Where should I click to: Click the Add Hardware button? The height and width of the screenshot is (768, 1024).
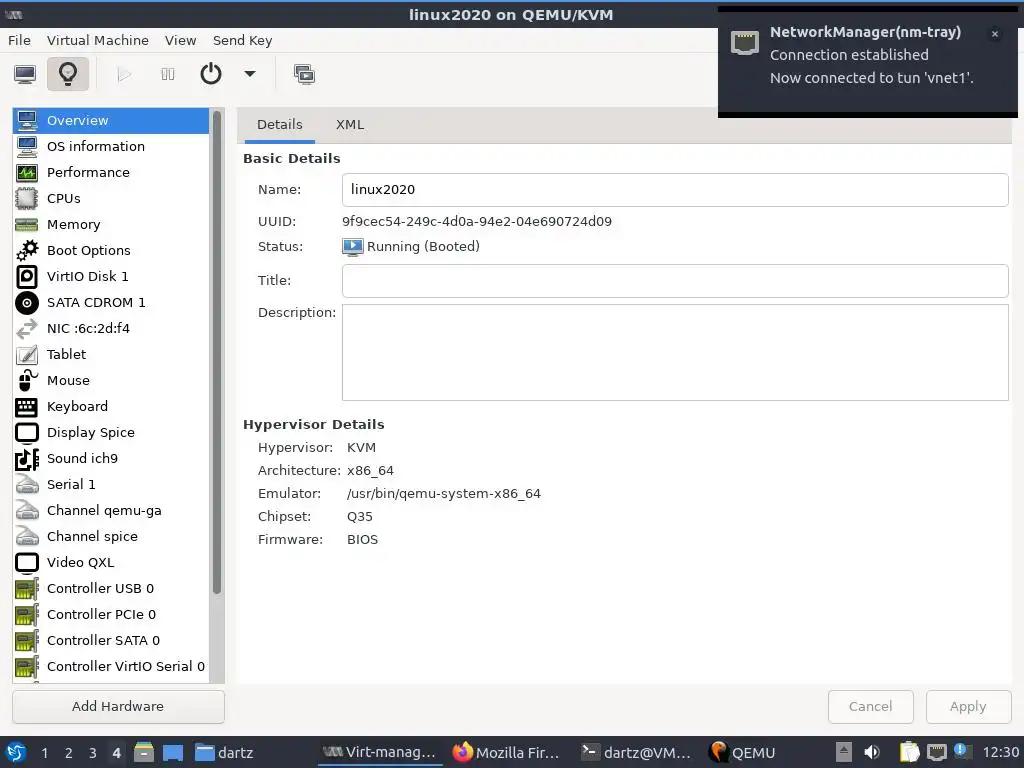(118, 707)
